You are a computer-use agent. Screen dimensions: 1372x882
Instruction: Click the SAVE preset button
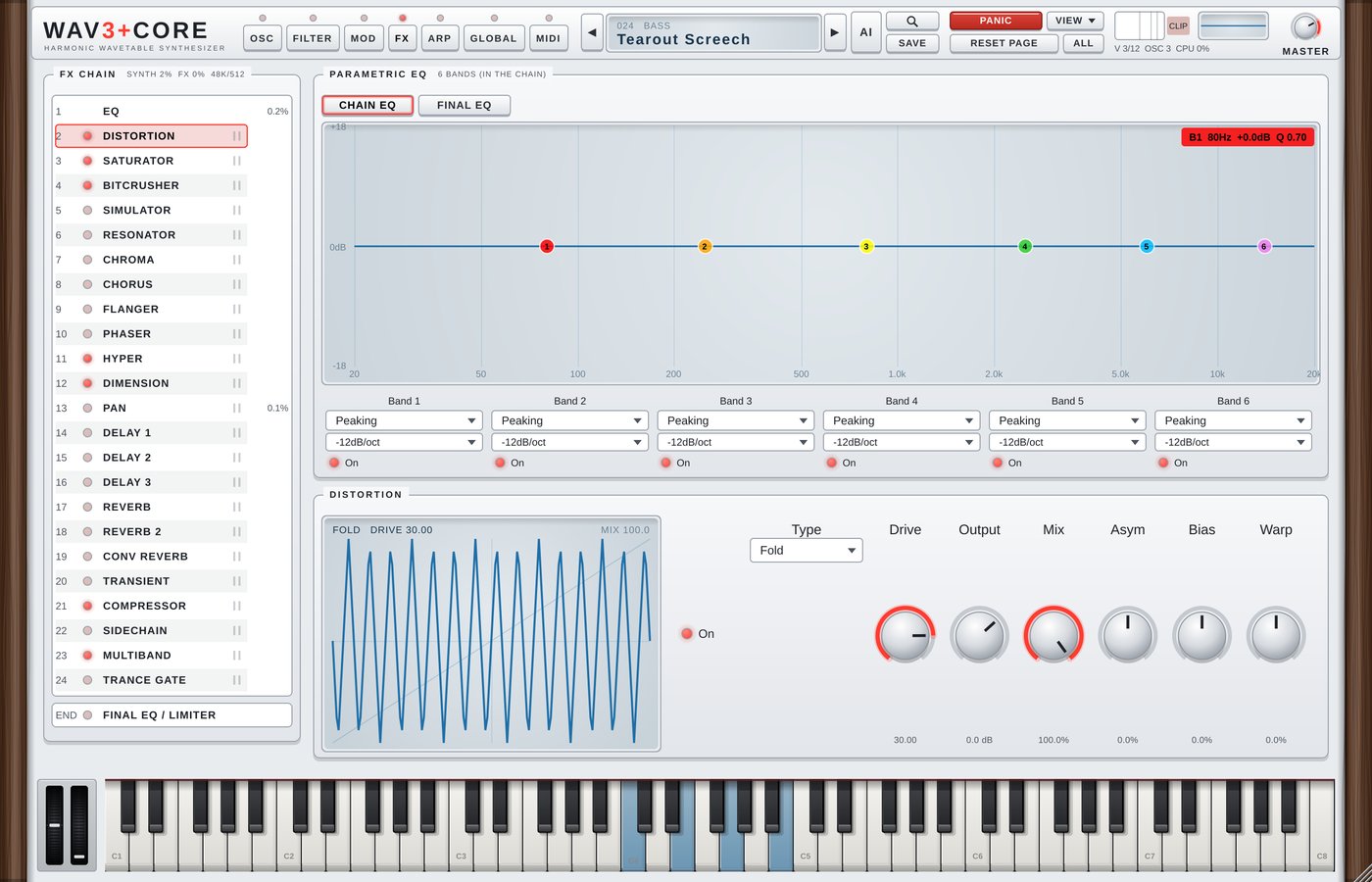[912, 43]
